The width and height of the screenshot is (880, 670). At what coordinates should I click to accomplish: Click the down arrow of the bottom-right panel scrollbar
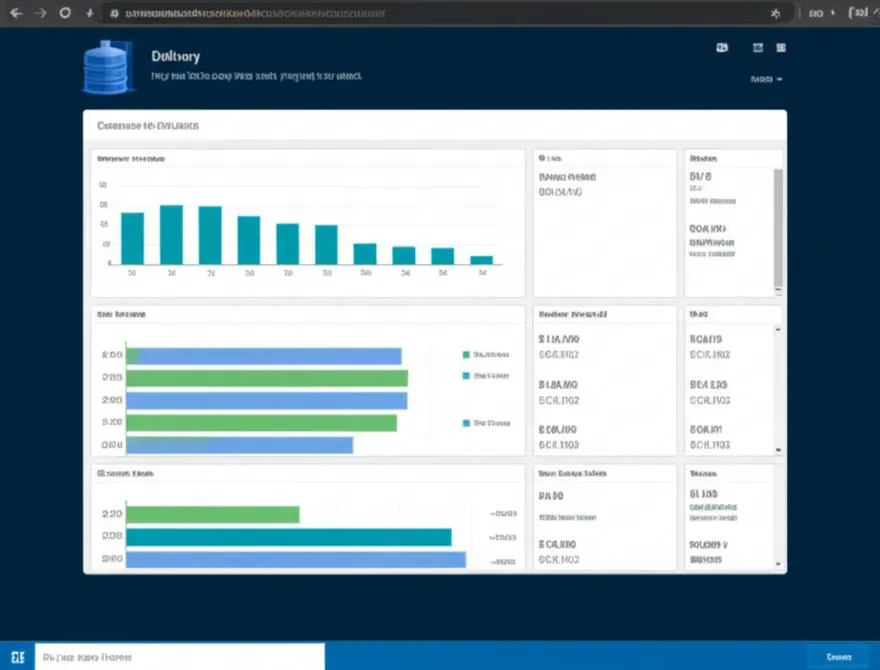[778, 563]
